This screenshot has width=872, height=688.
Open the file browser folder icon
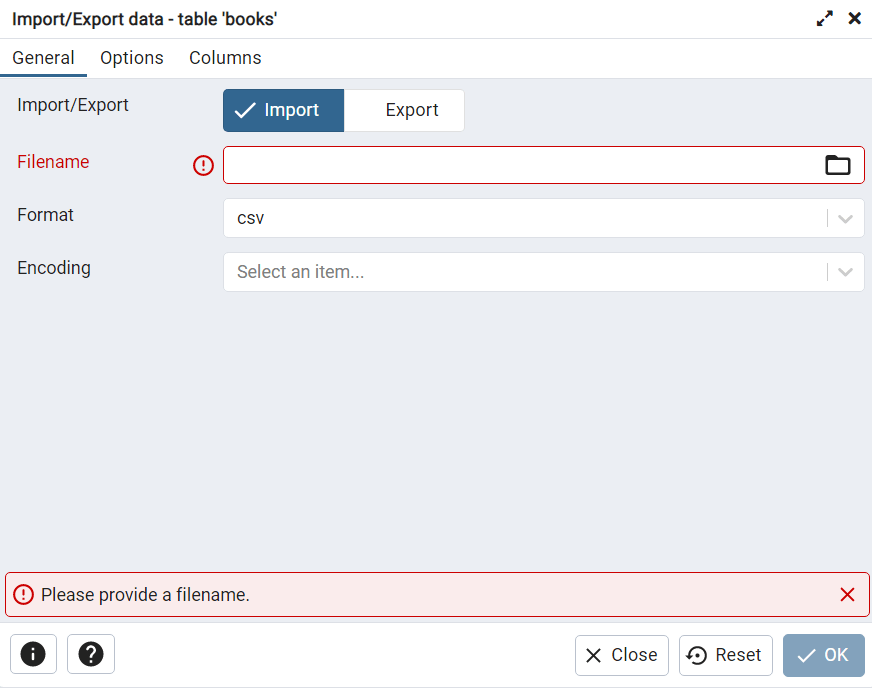pyautogui.click(x=837, y=165)
